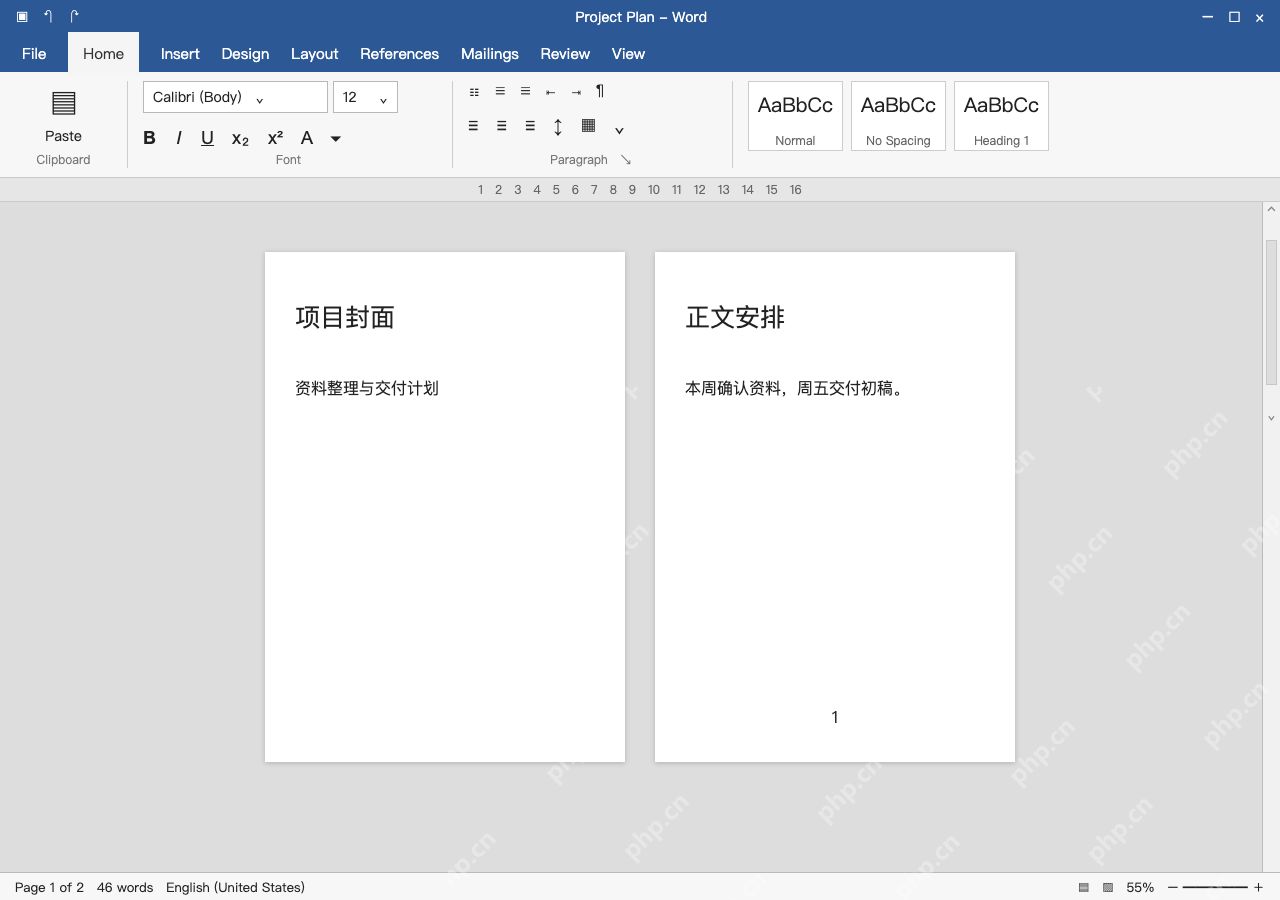Apply Italic formatting
Image resolution: width=1280 pixels, height=900 pixels.
179,138
